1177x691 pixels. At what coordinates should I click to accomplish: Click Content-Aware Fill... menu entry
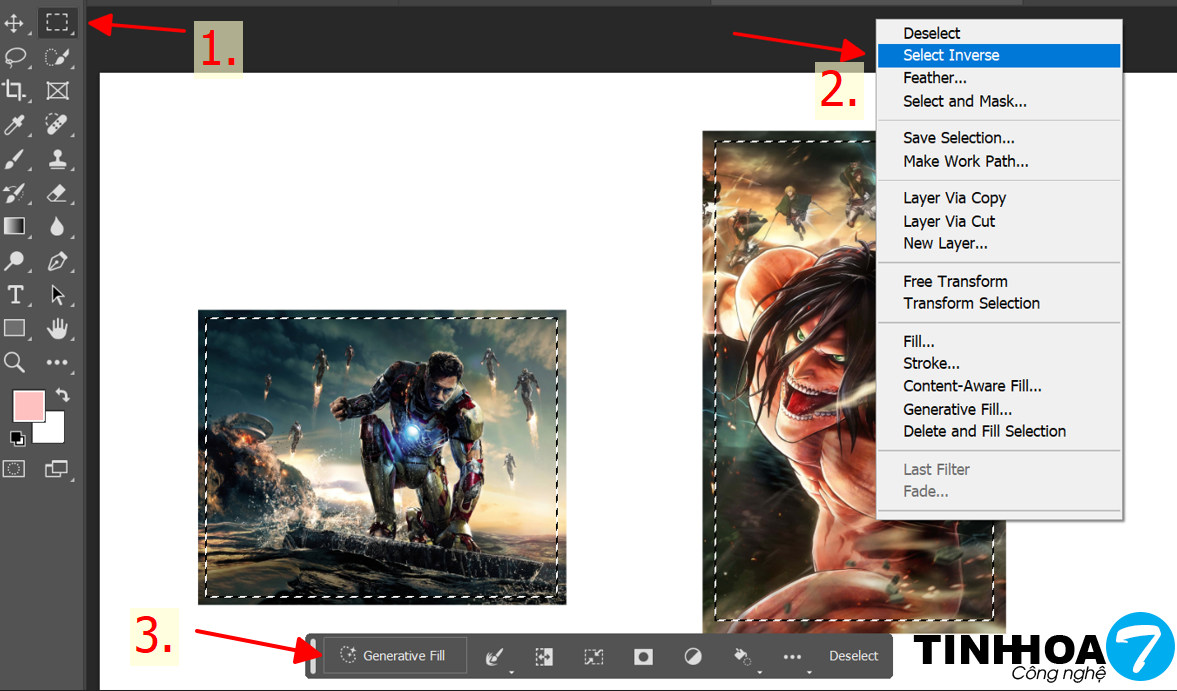click(x=971, y=386)
